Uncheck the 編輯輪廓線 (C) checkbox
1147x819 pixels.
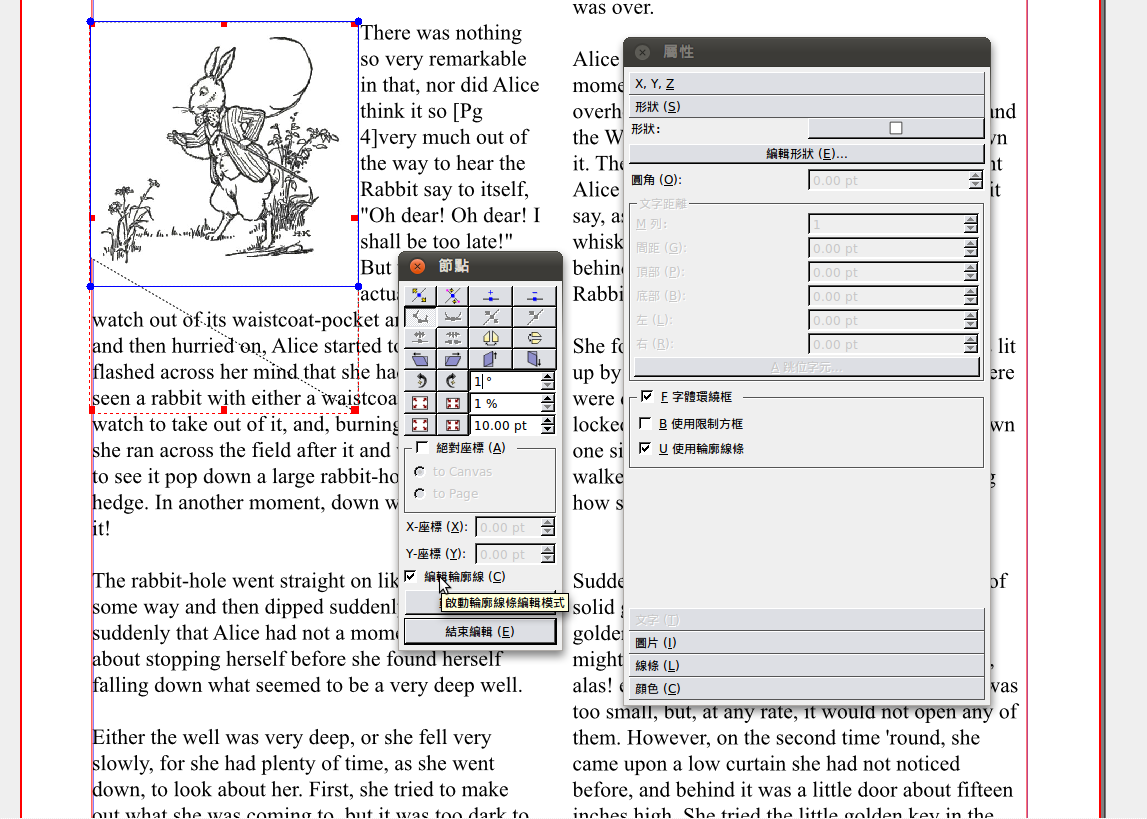click(x=410, y=576)
